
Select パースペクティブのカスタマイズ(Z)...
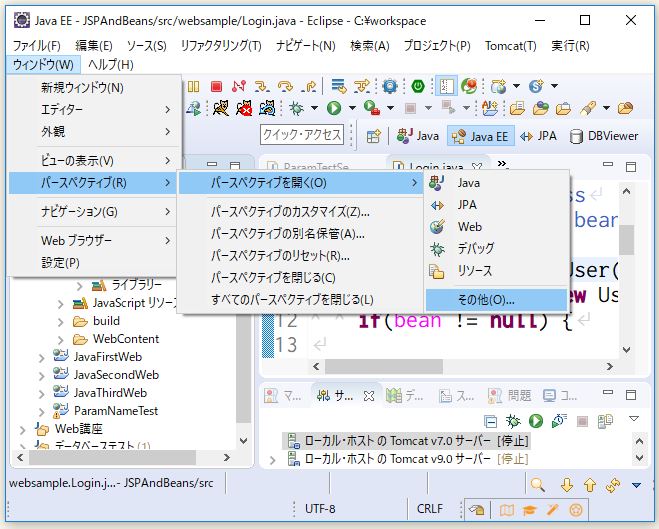click(301, 212)
